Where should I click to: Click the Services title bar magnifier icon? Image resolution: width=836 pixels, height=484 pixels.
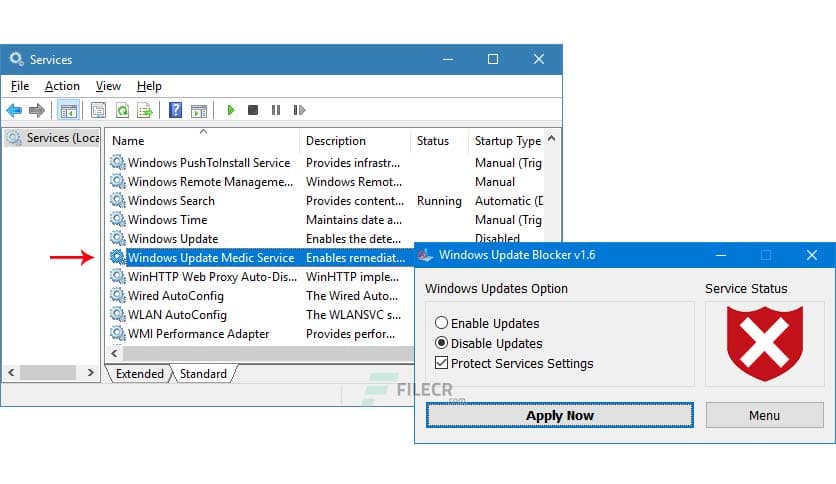coord(17,59)
